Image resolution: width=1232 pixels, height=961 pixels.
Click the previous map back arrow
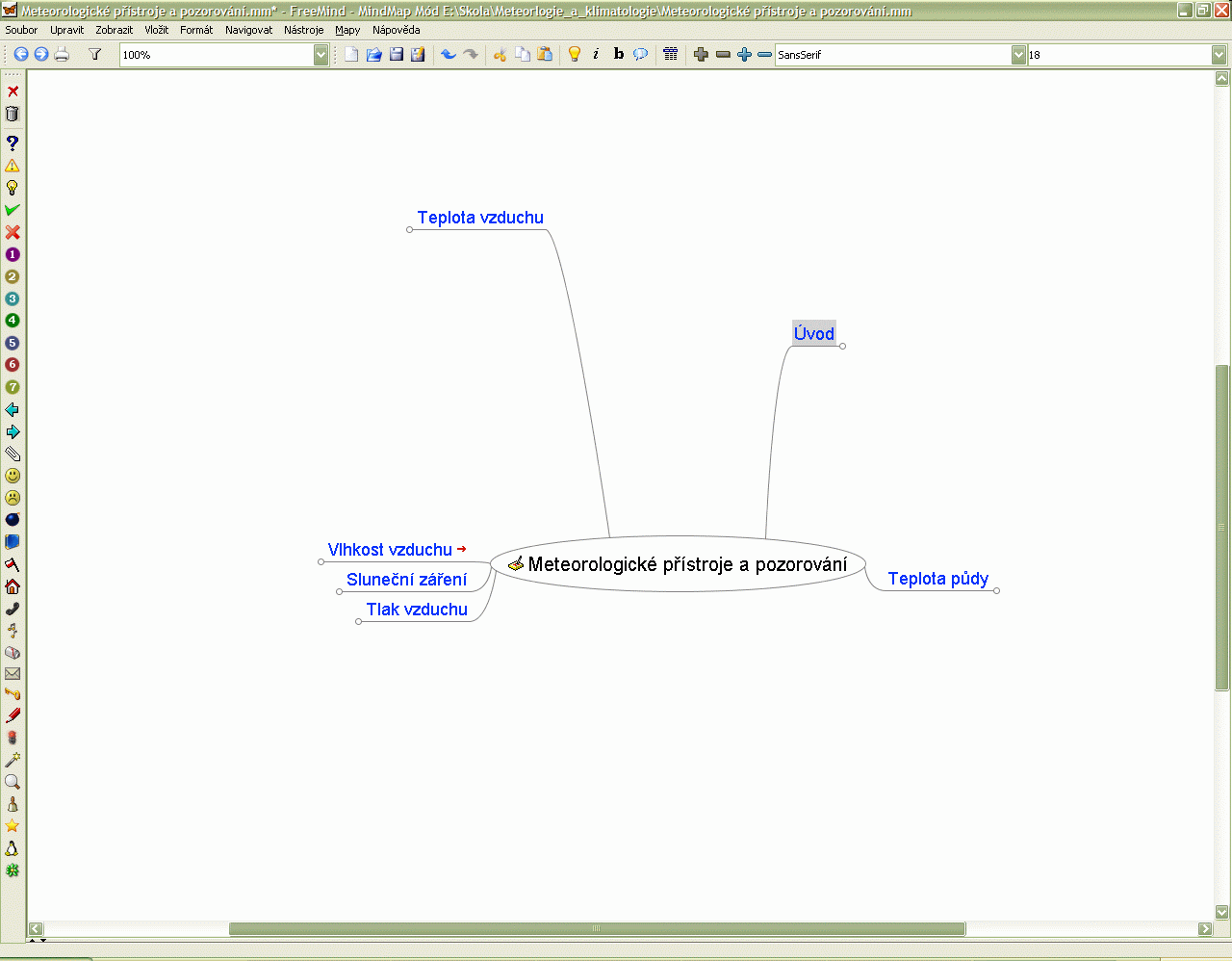(21, 55)
